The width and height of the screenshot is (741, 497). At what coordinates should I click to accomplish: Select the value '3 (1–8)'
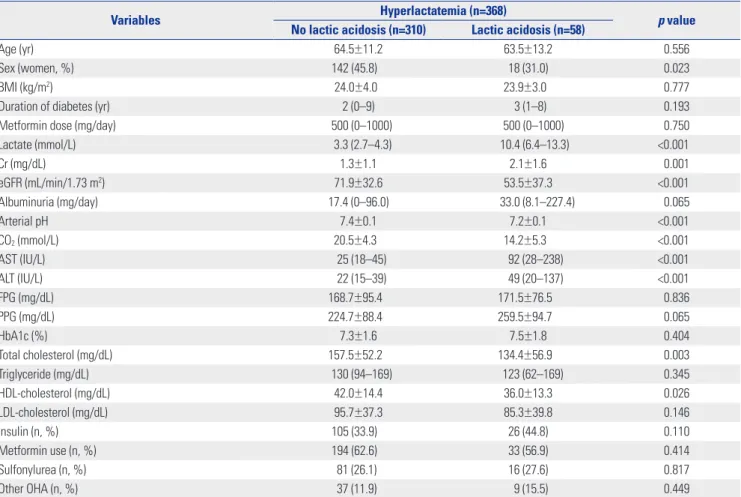[x=530, y=106]
